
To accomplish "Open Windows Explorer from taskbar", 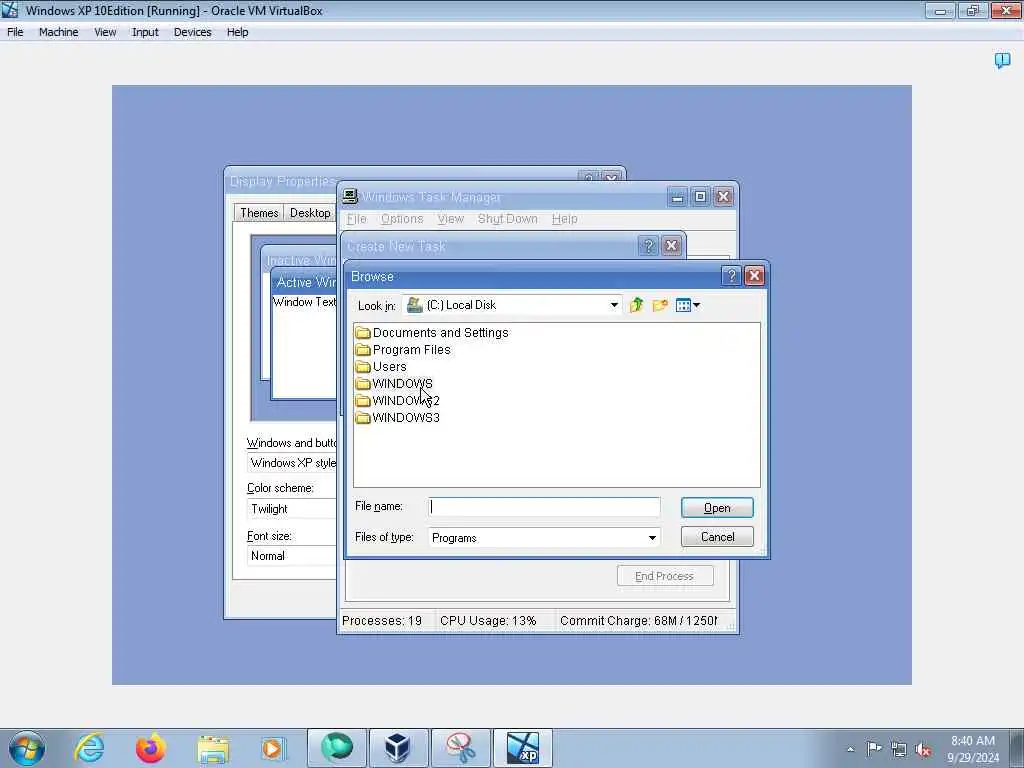I will click(x=213, y=748).
